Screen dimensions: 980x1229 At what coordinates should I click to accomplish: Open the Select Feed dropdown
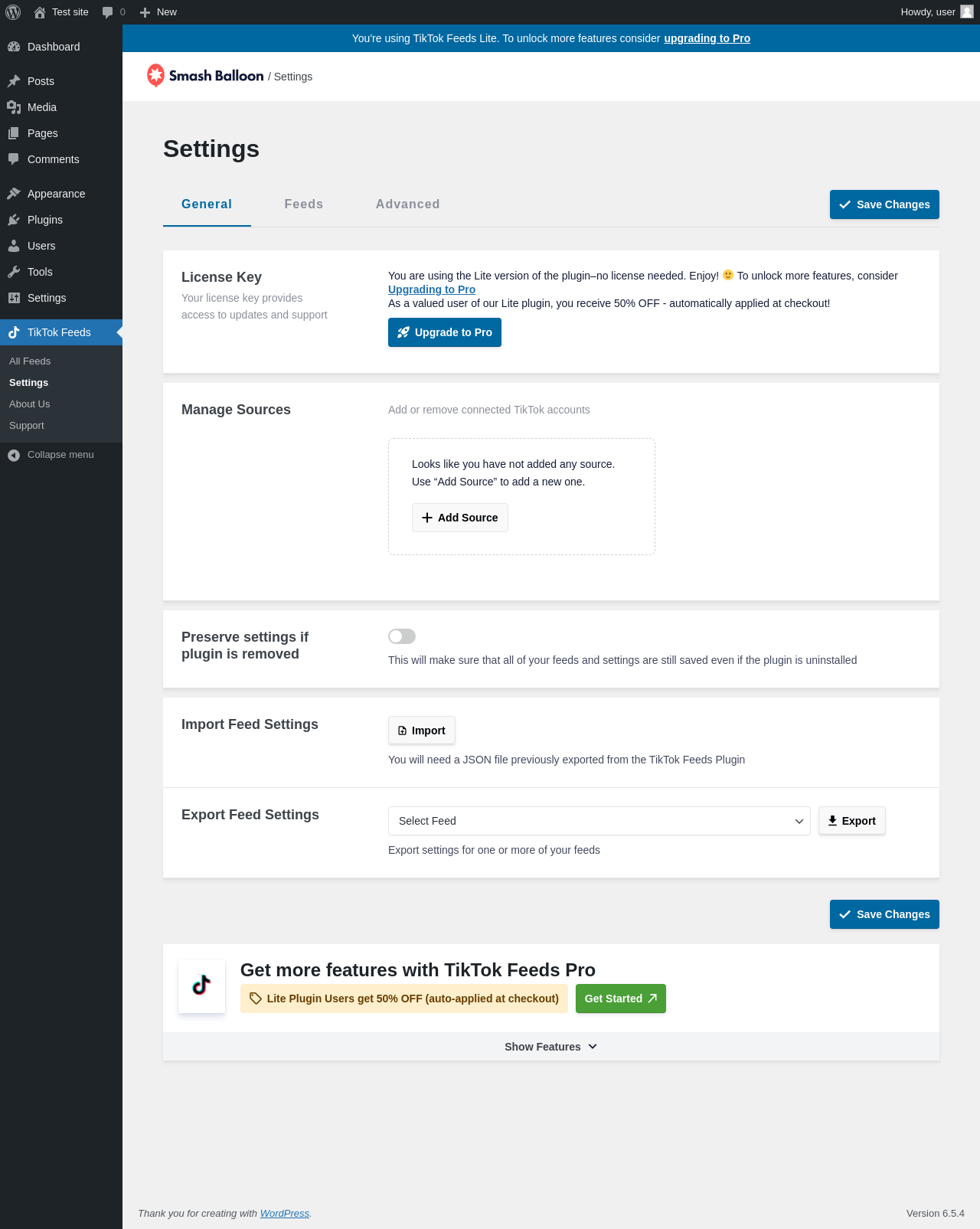(599, 821)
